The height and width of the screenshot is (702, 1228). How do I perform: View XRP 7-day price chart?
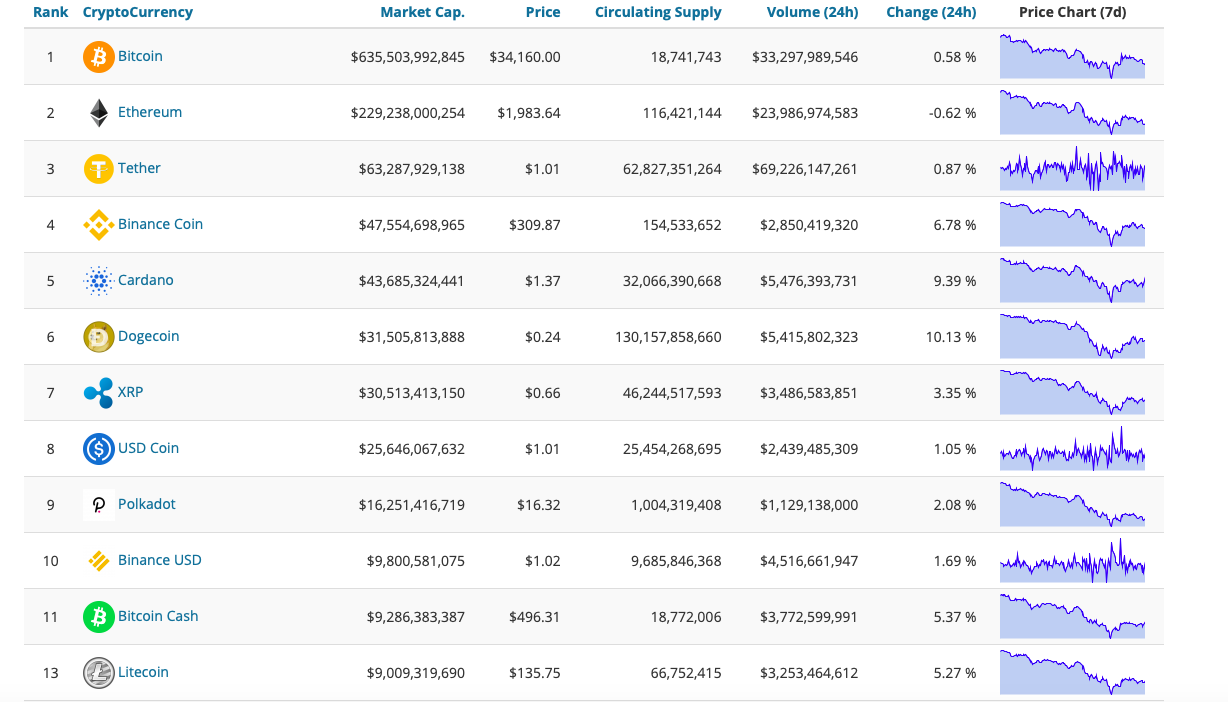pyautogui.click(x=1072, y=393)
